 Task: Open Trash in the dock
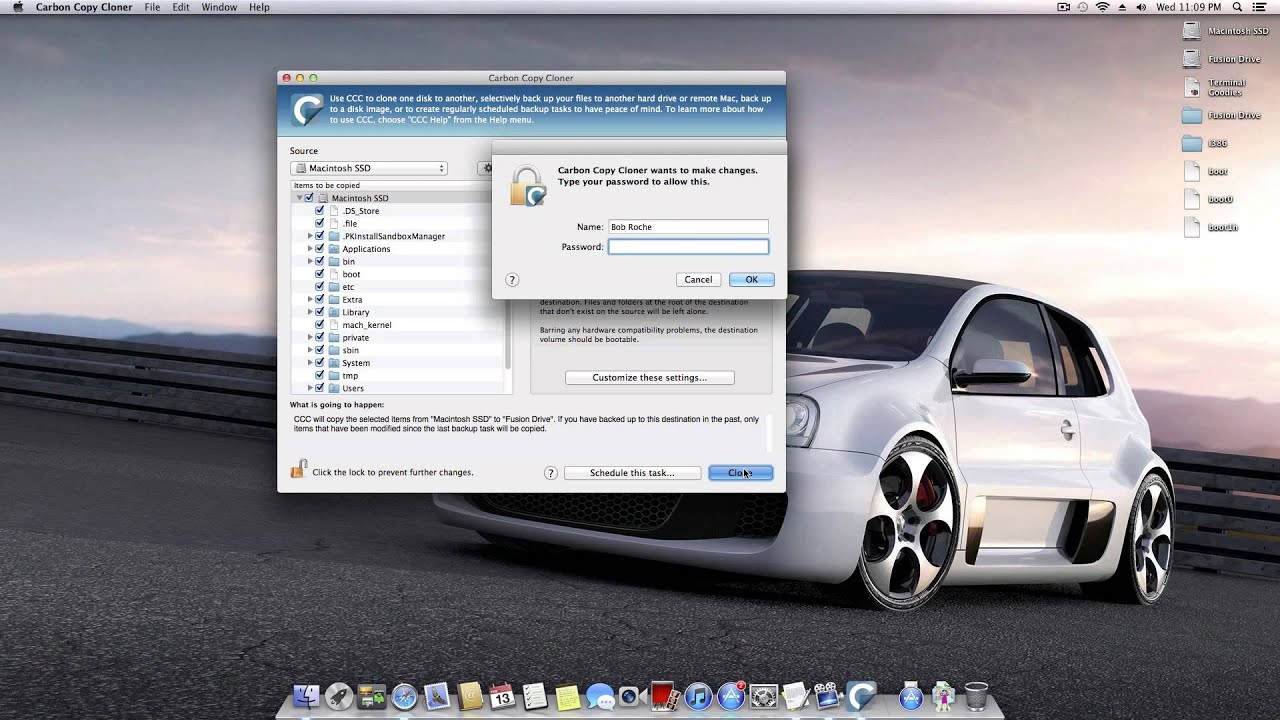(976, 696)
